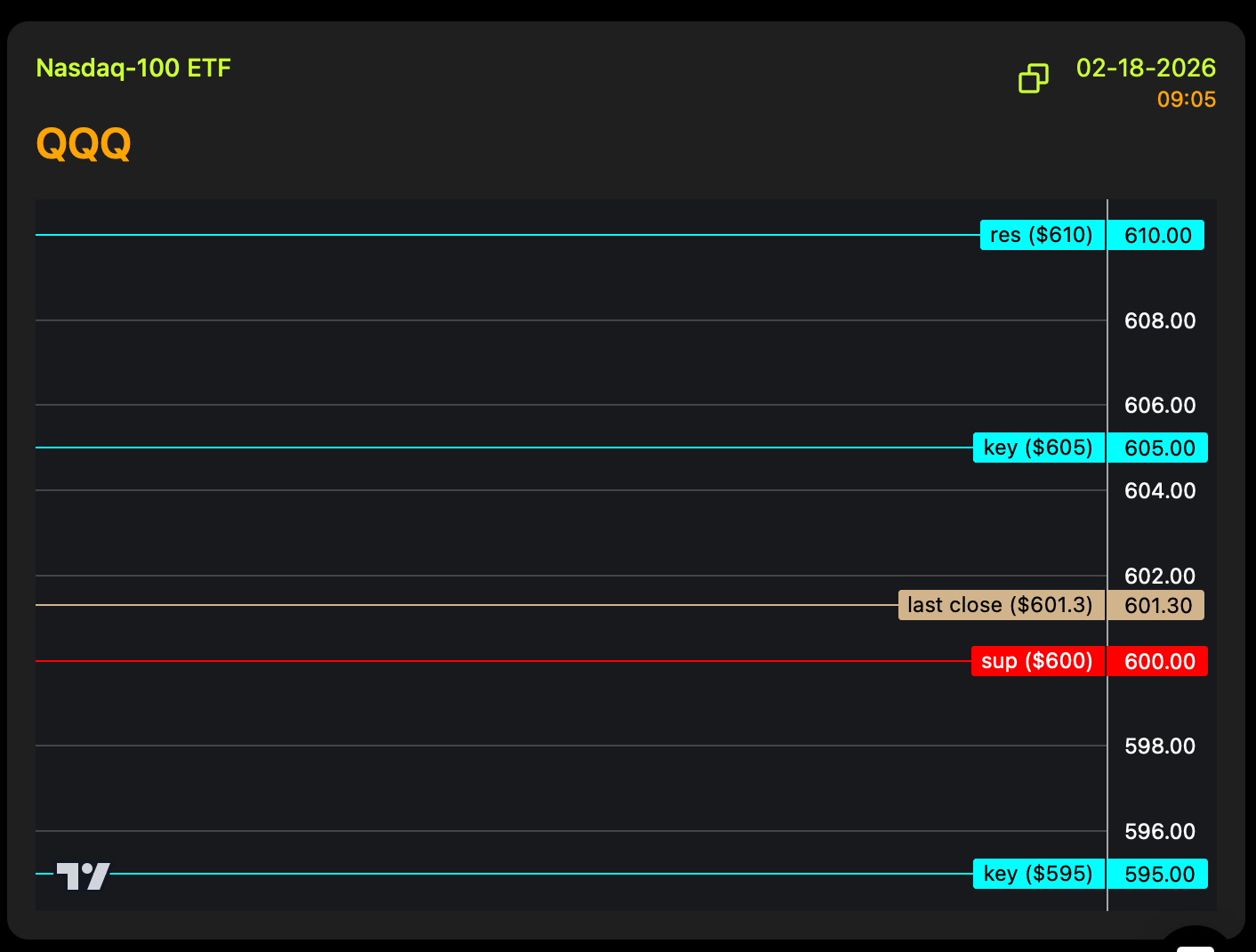Open the TradingView logo in chart corner

pyautogui.click(x=83, y=876)
